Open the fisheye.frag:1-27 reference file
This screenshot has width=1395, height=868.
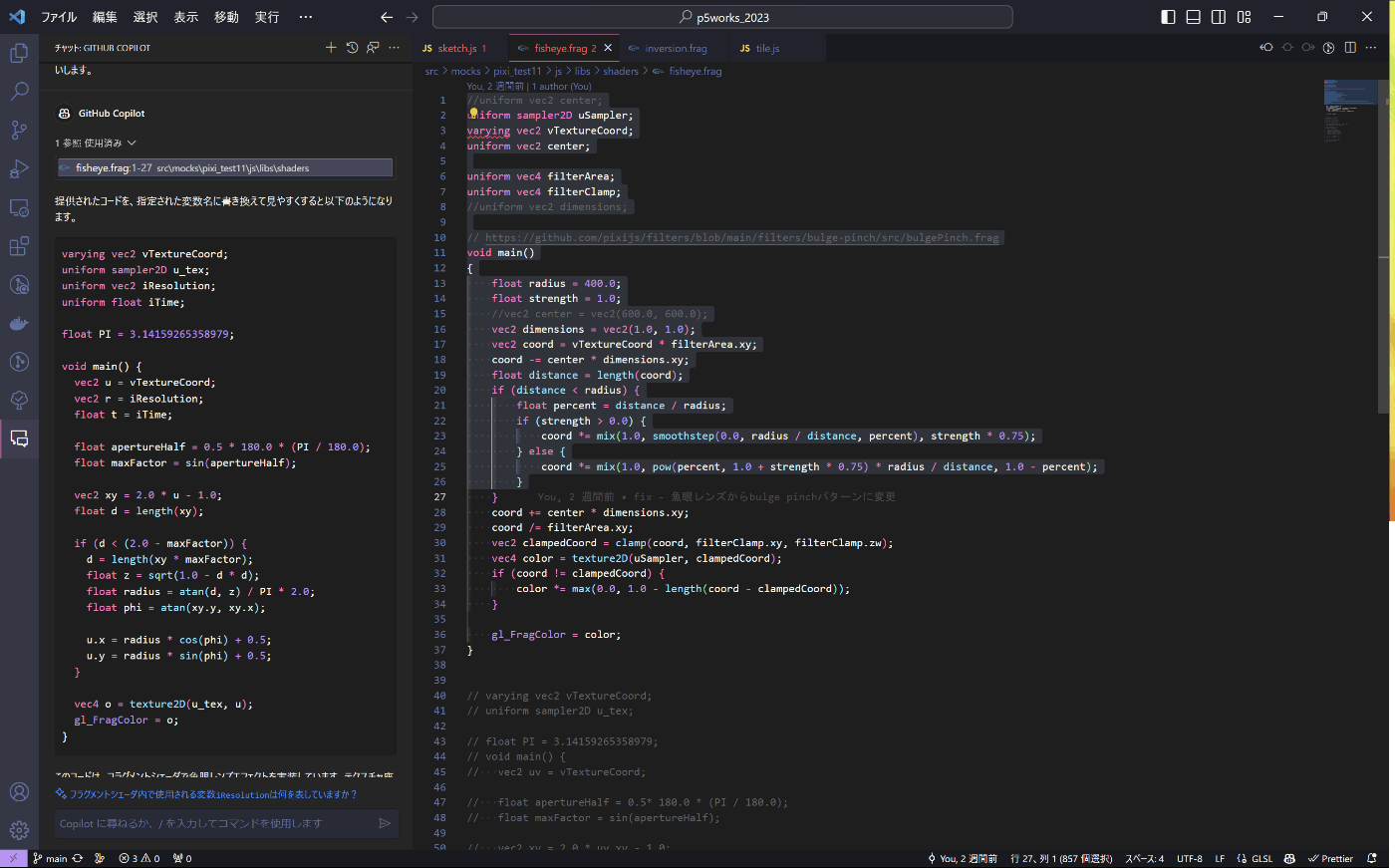pos(225,167)
